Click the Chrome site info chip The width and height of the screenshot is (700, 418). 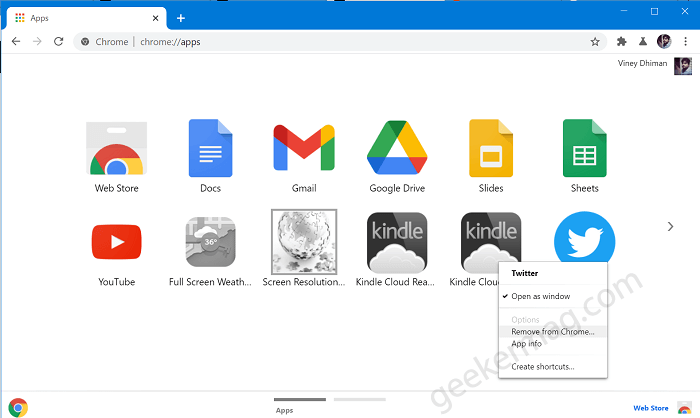[x=104, y=42]
